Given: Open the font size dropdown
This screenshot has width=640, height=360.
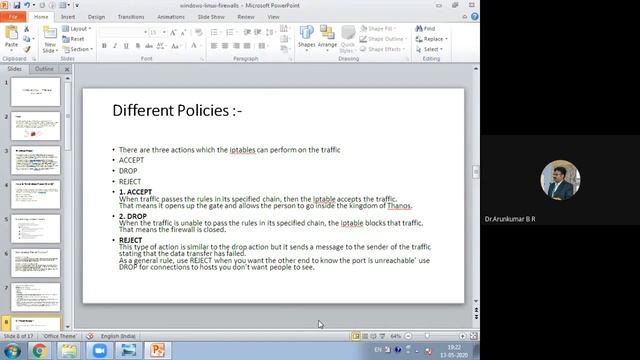Looking at the screenshot, I should tap(164, 32).
